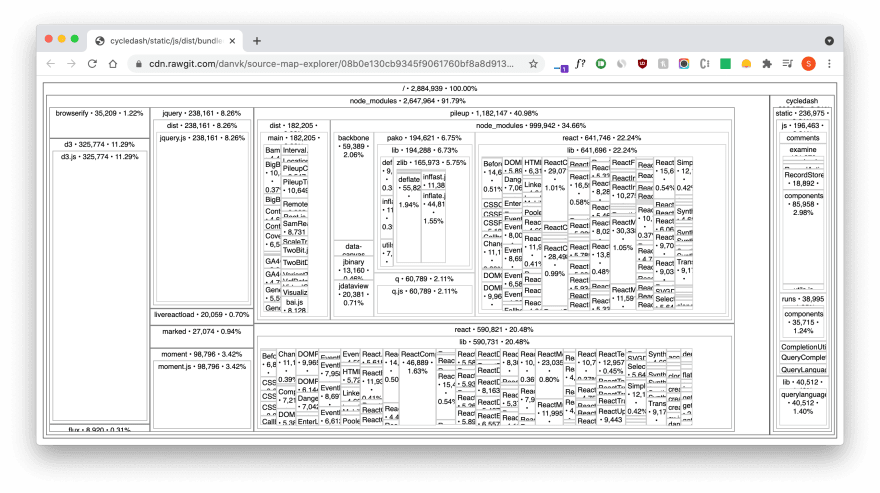Viewport: 880px width, 493px height.
Task: Click the f? font finder extension
Action: point(580,63)
